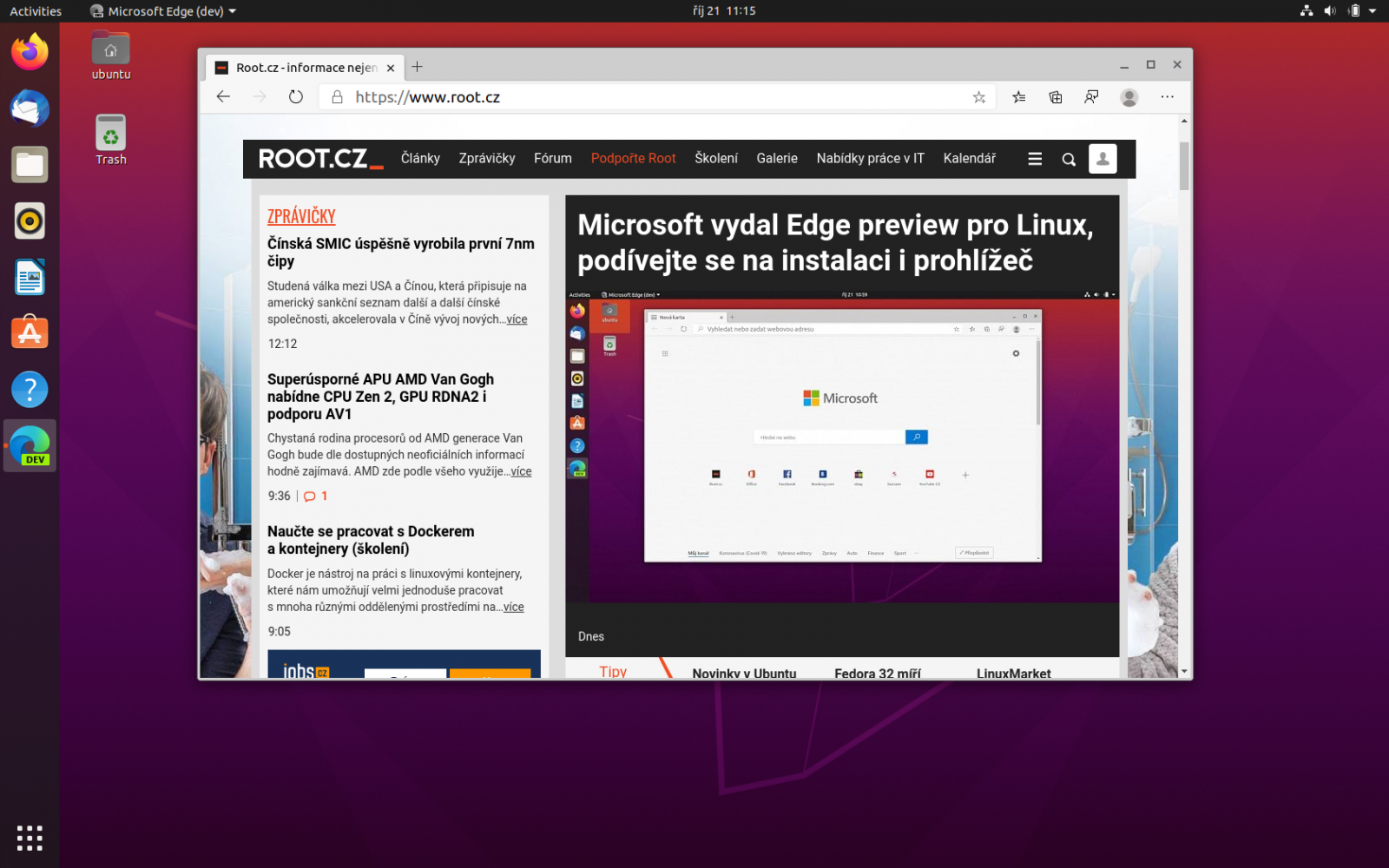1389x868 pixels.
Task: Open the Edge favorites hub icon
Action: click(1018, 96)
